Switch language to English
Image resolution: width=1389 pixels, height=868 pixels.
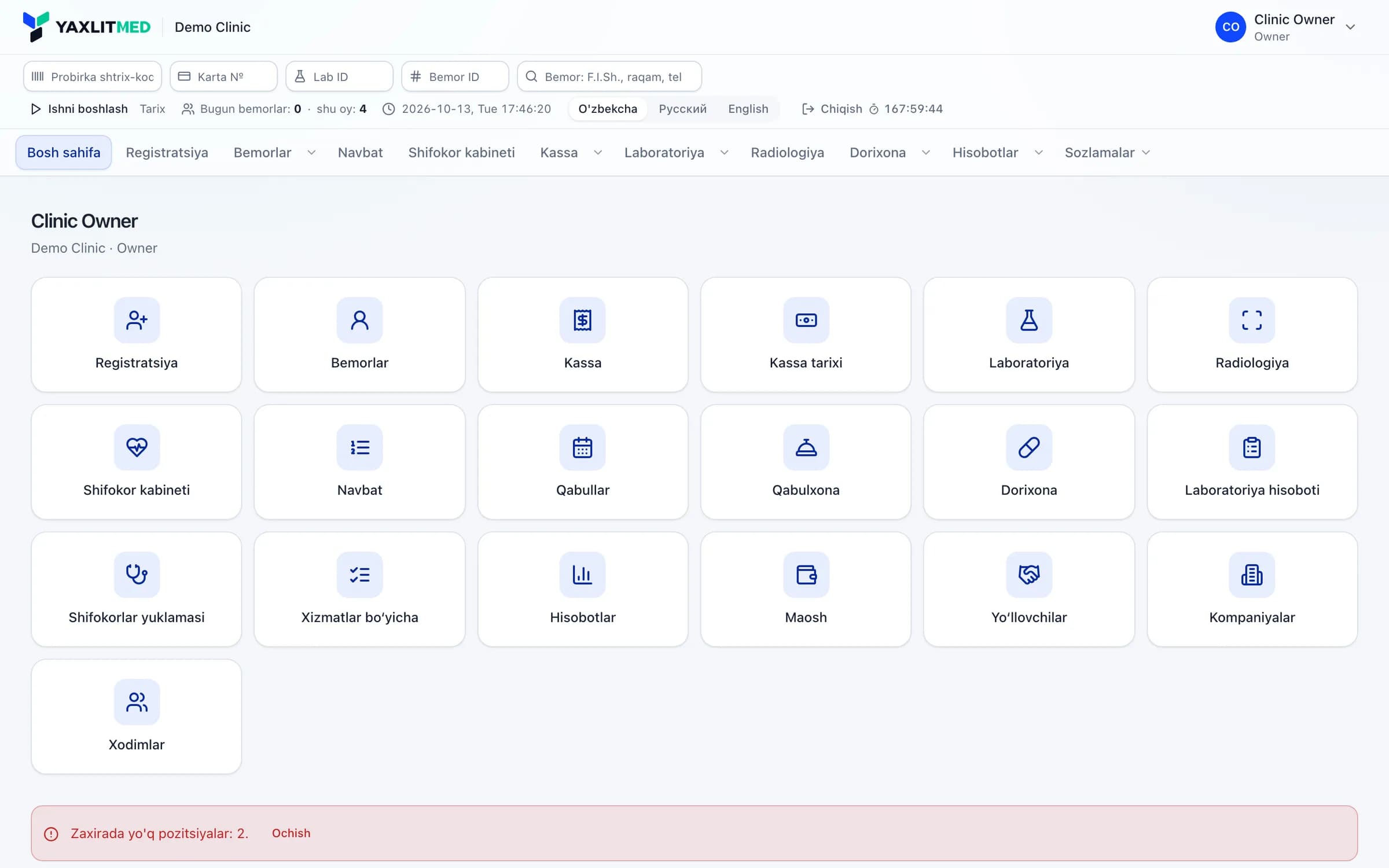point(748,109)
